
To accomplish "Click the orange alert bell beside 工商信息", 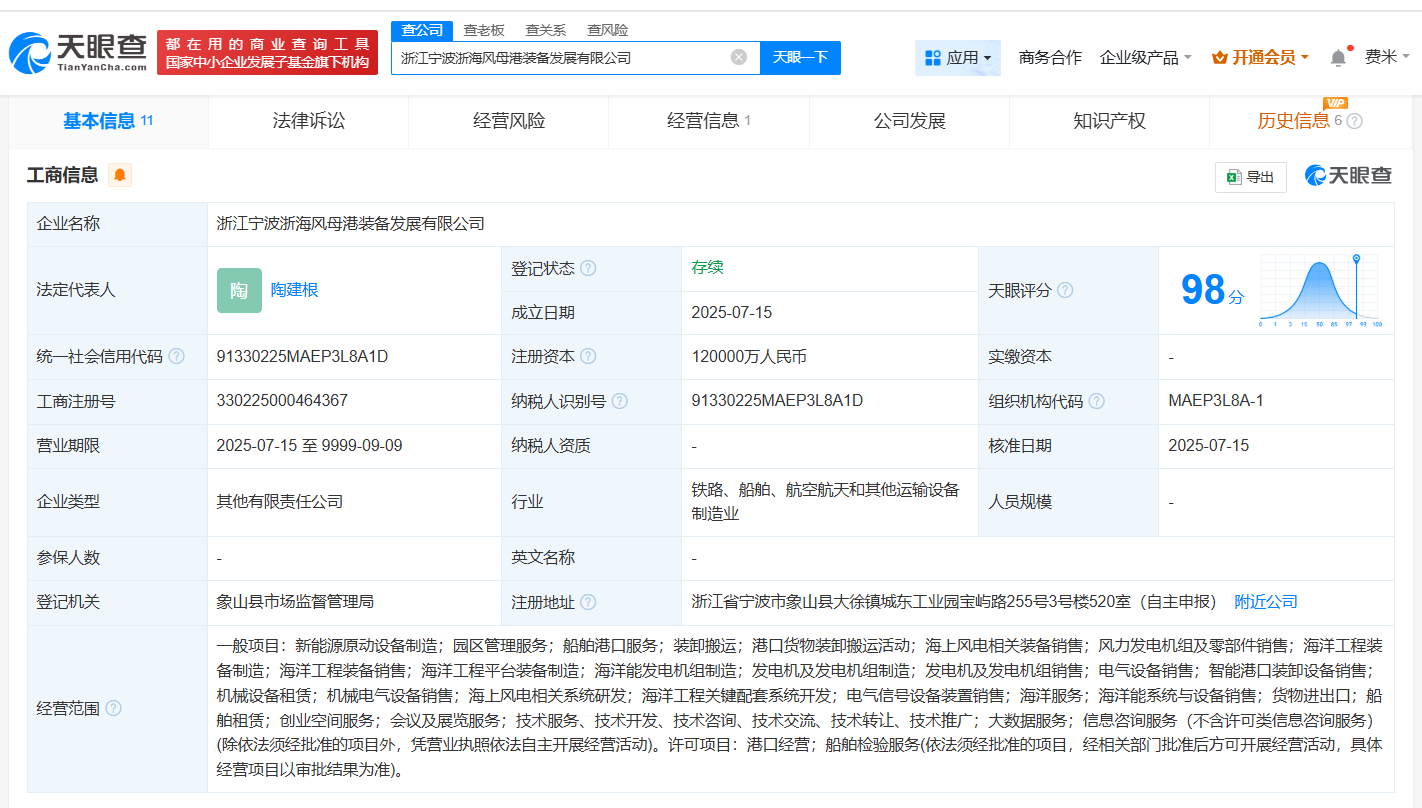I will [x=120, y=175].
